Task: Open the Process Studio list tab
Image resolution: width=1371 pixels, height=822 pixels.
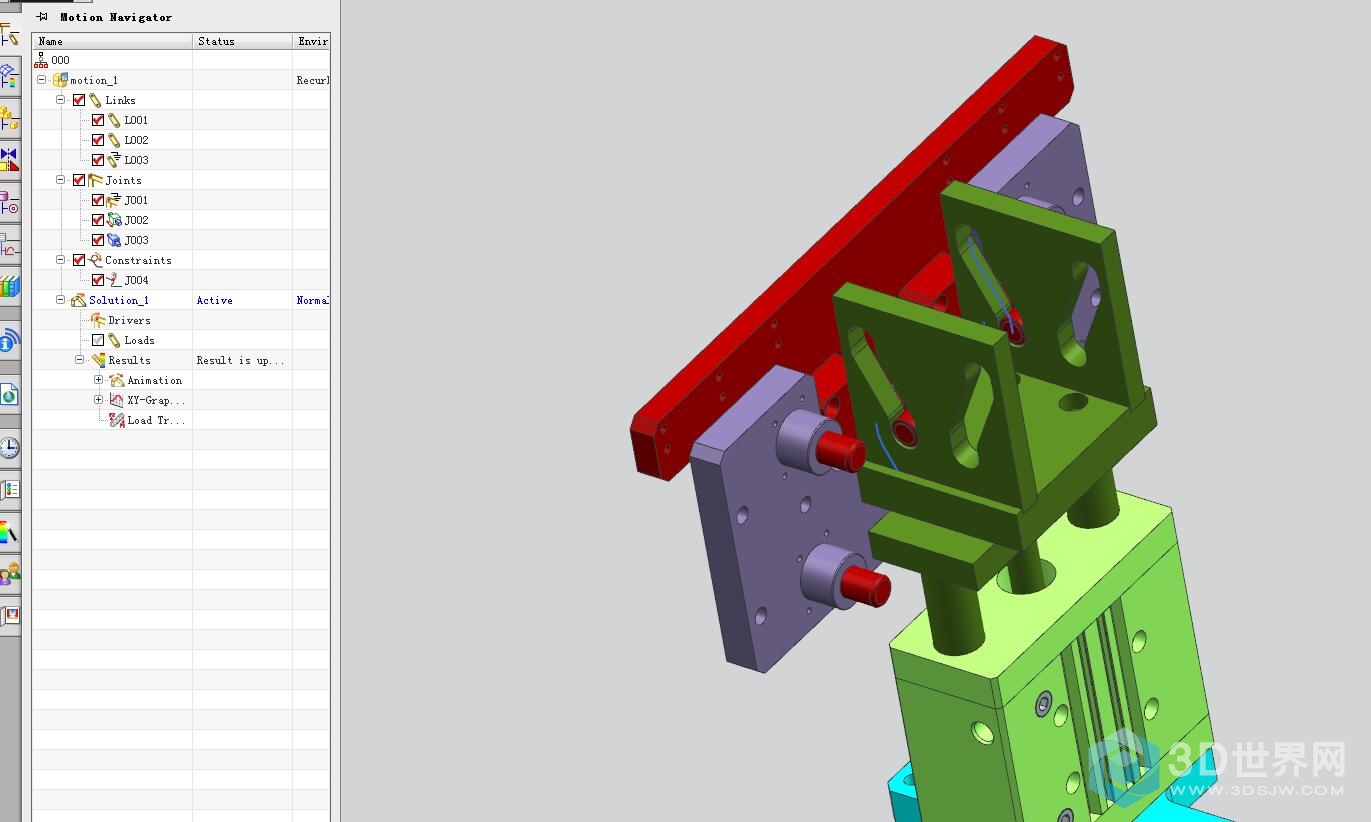Action: [9, 489]
